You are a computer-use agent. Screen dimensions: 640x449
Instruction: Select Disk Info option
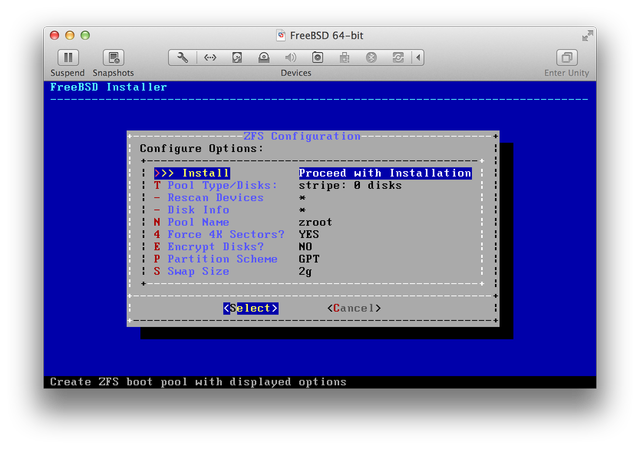(191, 210)
